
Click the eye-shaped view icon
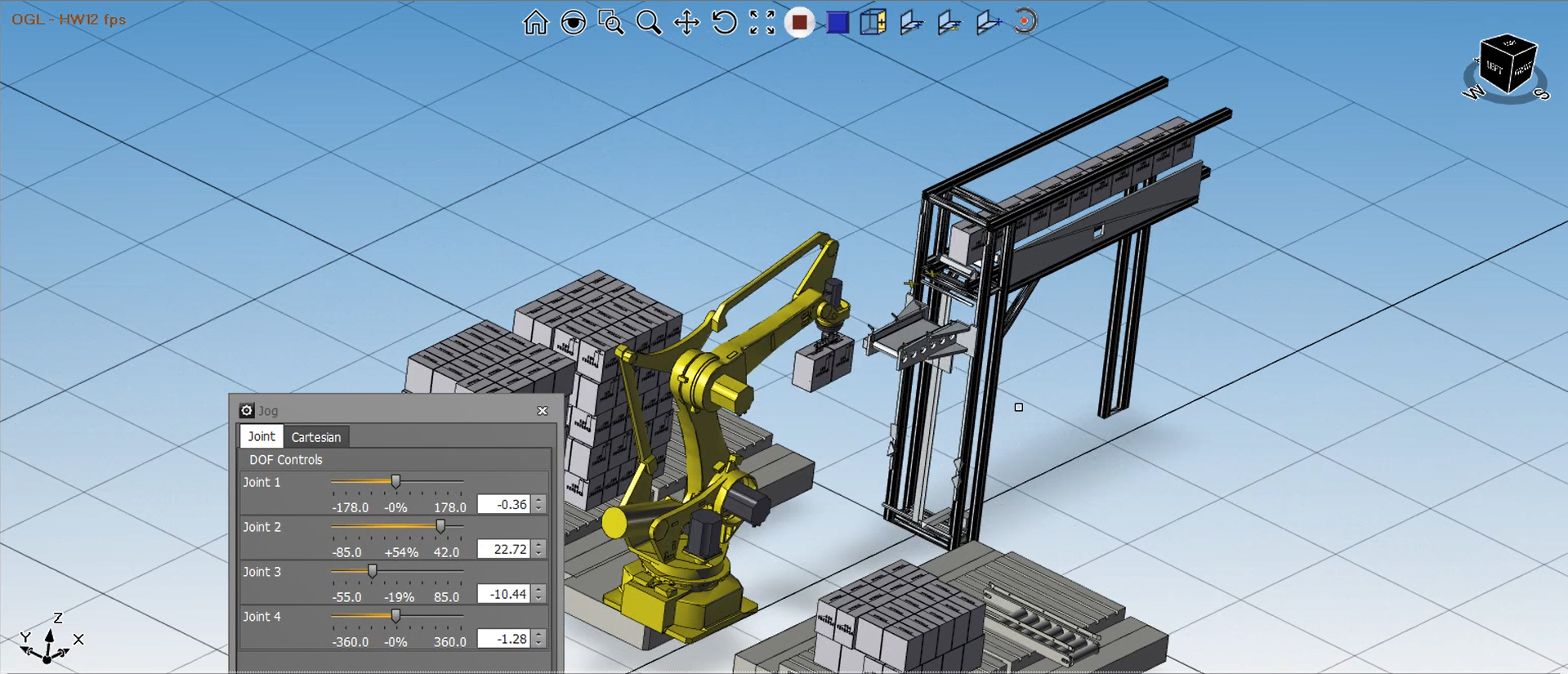(574, 22)
